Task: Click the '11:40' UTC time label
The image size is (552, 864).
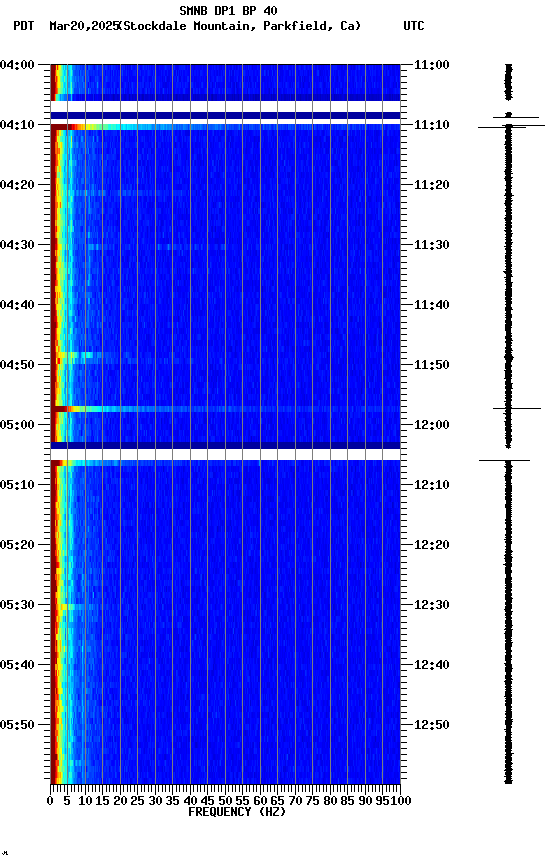Action: coord(432,305)
